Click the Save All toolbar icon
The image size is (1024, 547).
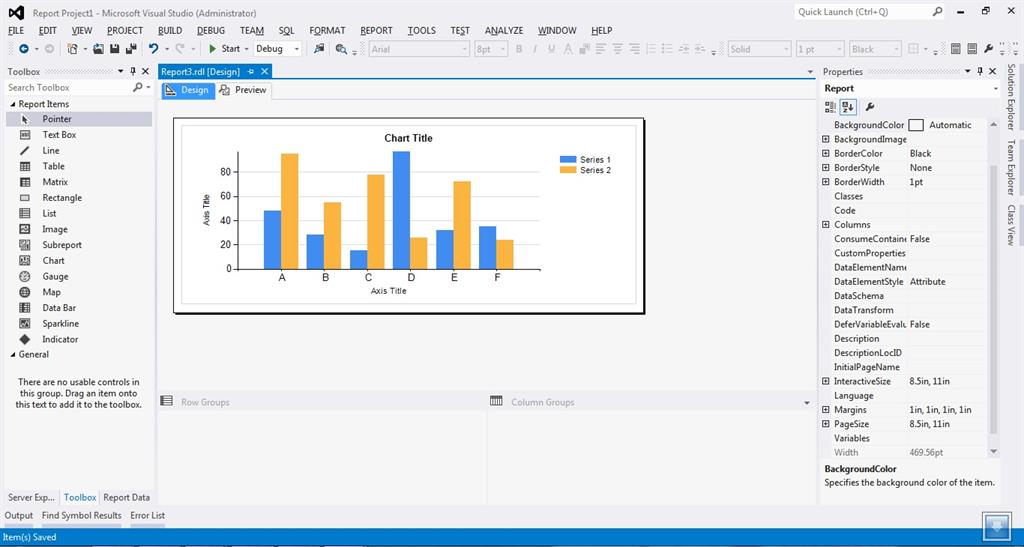click(x=131, y=49)
